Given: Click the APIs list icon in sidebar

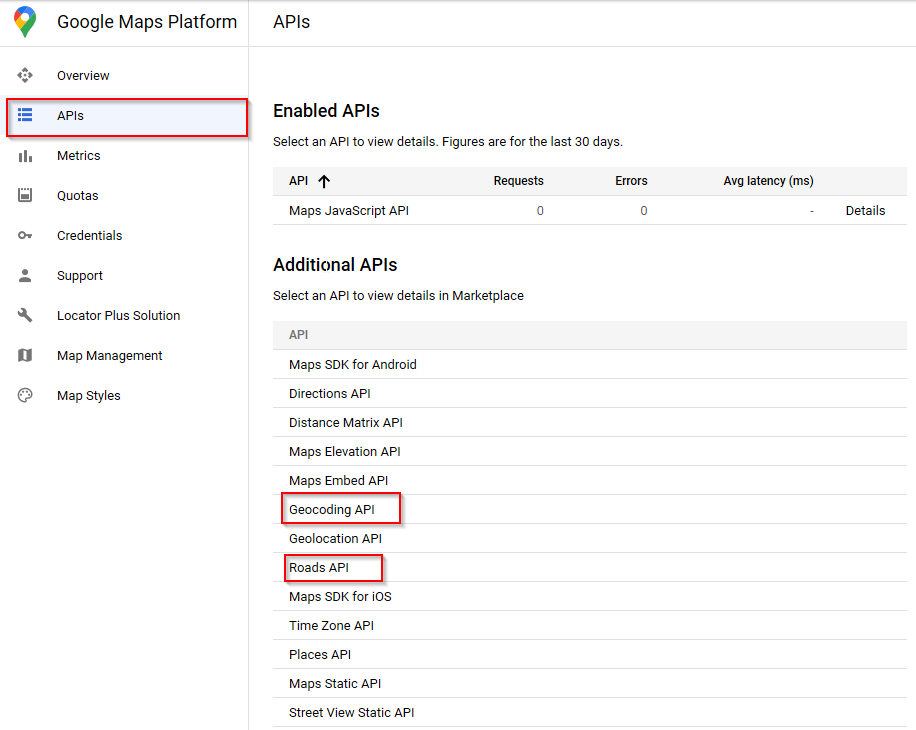Looking at the screenshot, I should 24,115.
